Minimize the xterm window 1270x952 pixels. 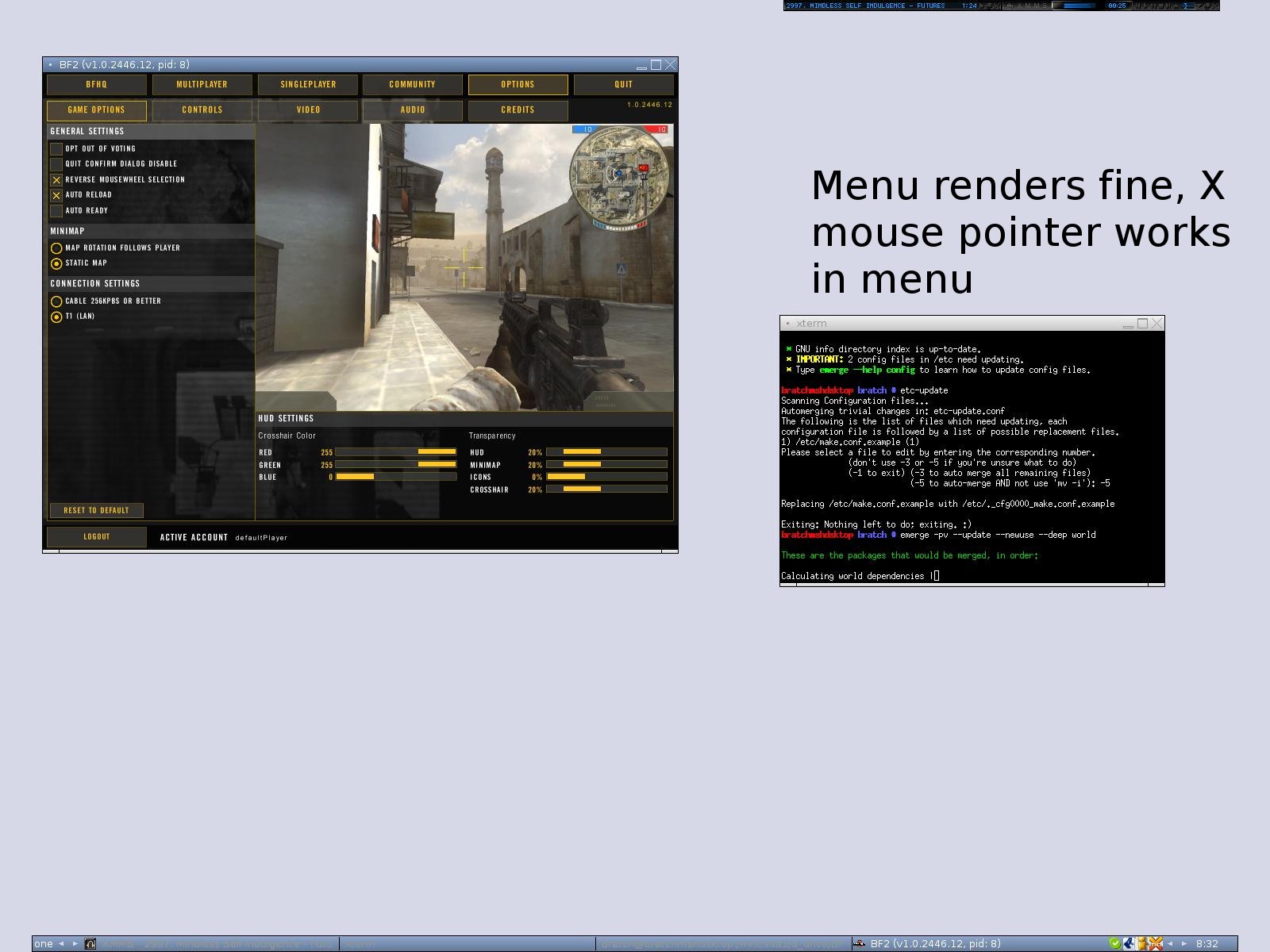[x=1128, y=324]
